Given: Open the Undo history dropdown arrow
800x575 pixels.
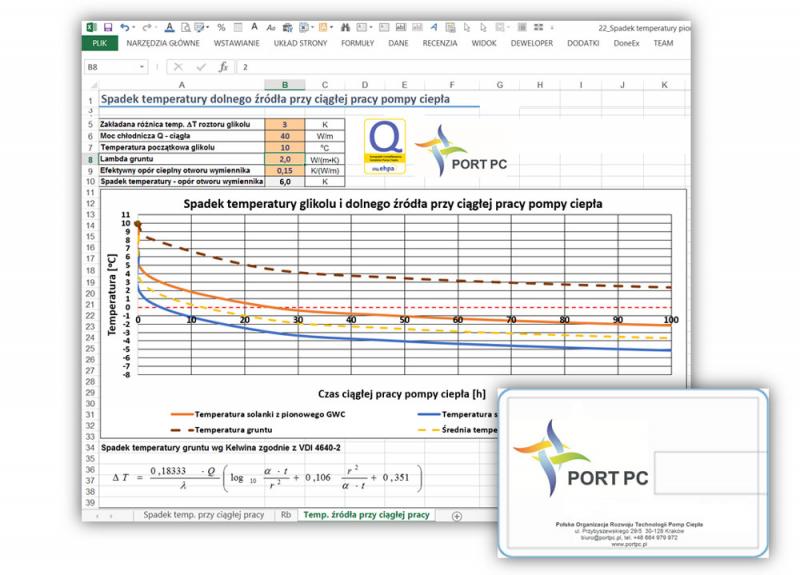Looking at the screenshot, I should (x=134, y=27).
